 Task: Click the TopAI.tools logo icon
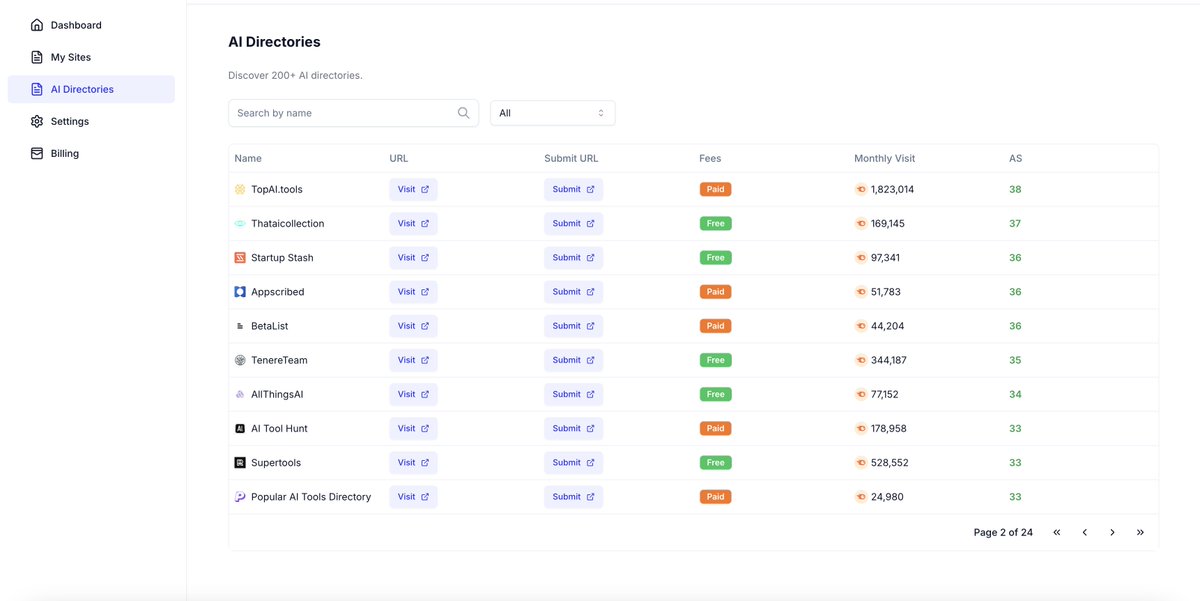[x=240, y=189]
